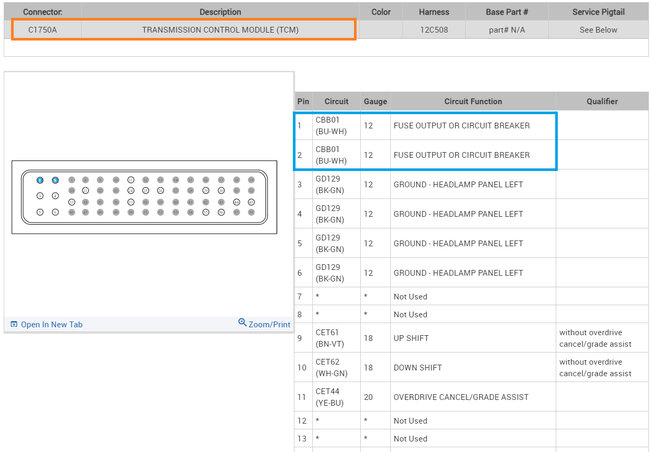The height and width of the screenshot is (452, 650).
Task: Click gauge value 18 for pin 9
Action: tap(369, 338)
